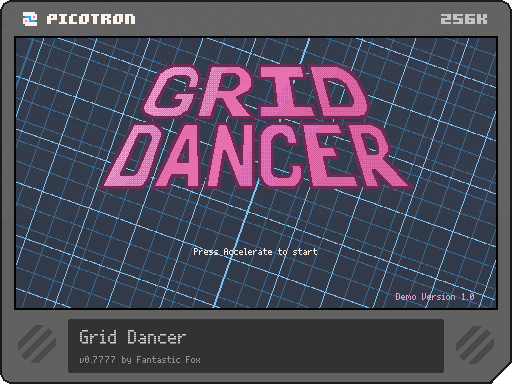
Task: Click the dark cartridge label panel
Action: [256, 346]
